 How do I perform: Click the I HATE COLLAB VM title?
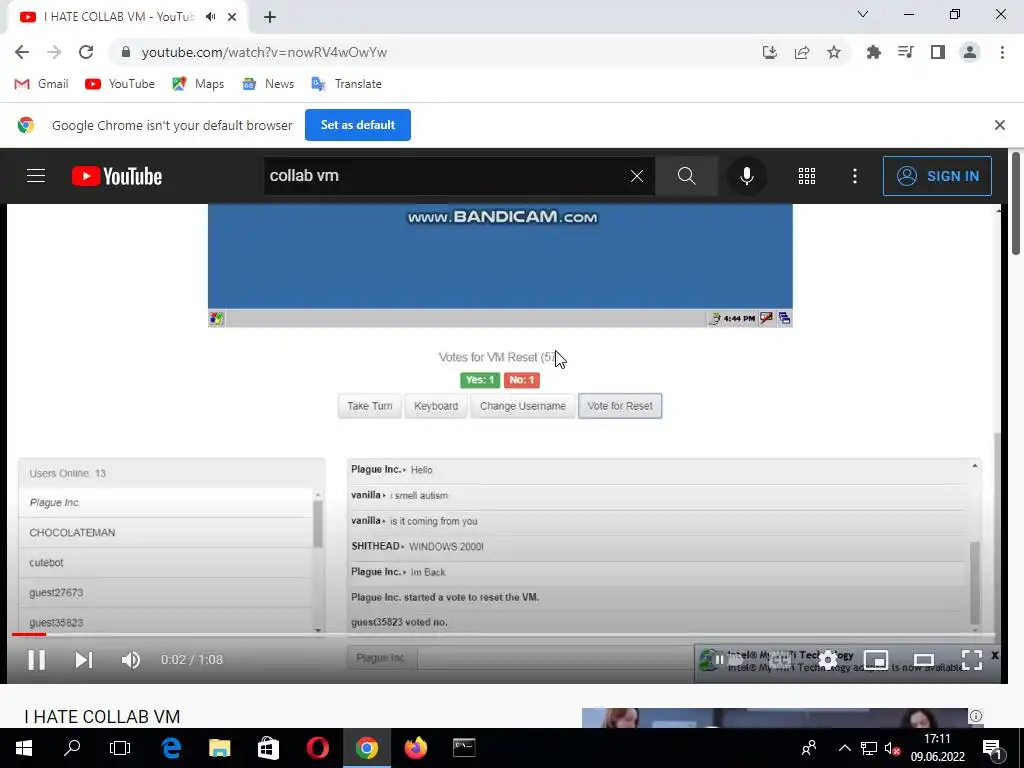click(x=102, y=716)
